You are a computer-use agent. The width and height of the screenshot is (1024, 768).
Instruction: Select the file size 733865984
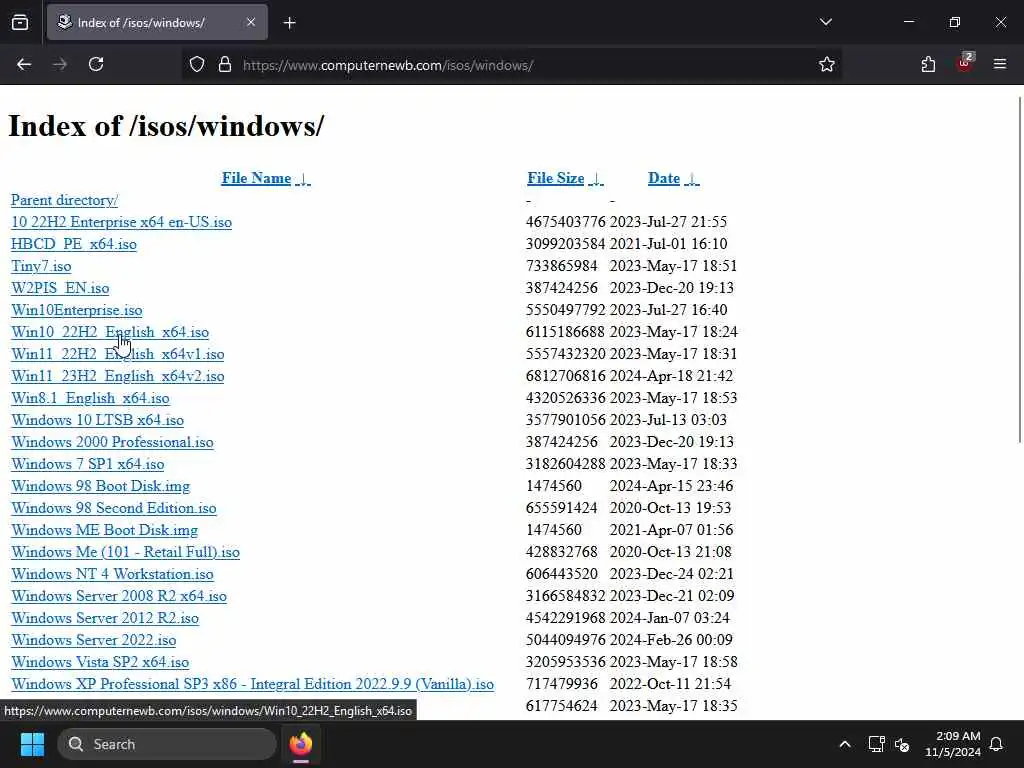tap(561, 266)
